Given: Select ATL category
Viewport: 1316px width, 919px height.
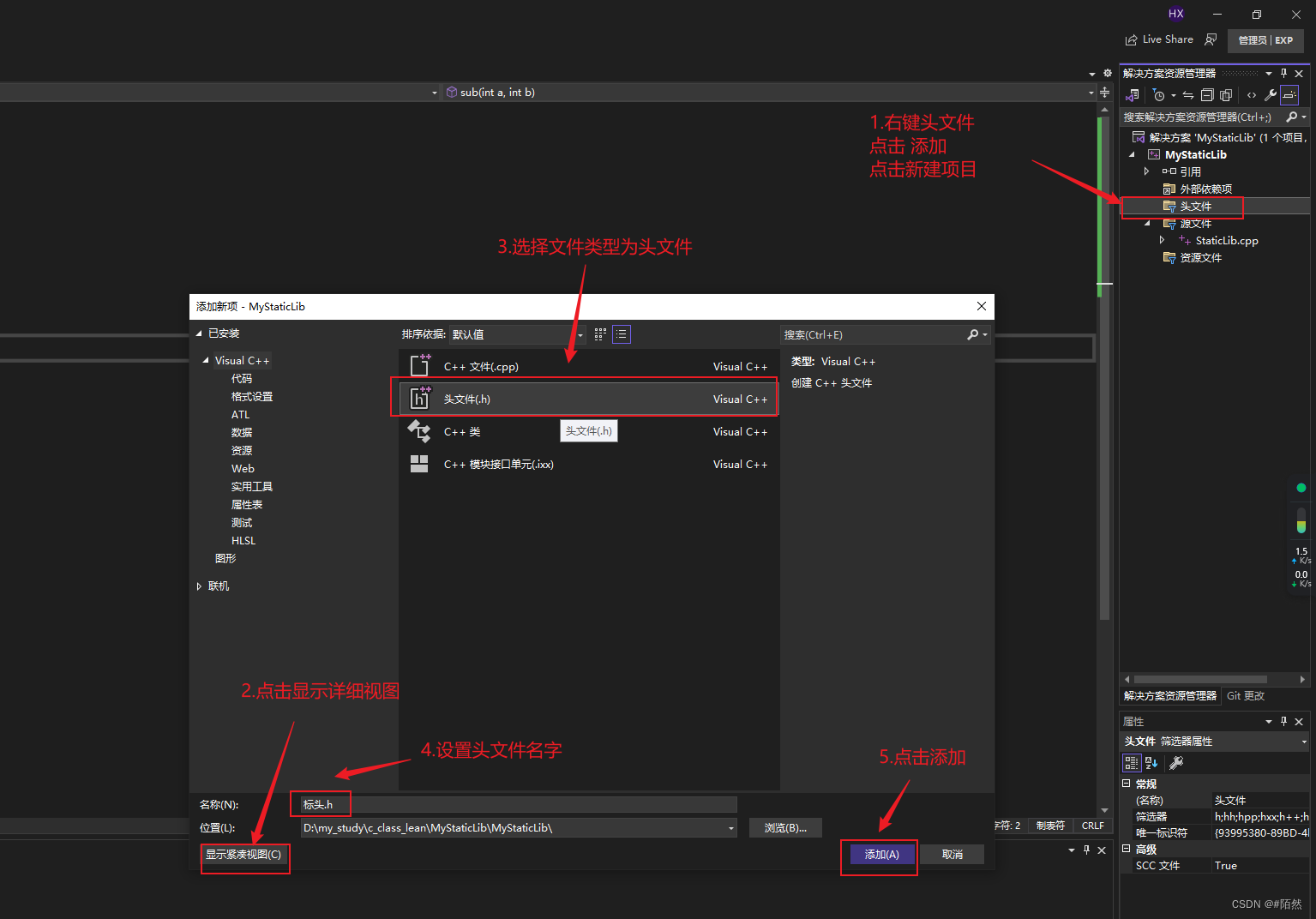Looking at the screenshot, I should (240, 415).
